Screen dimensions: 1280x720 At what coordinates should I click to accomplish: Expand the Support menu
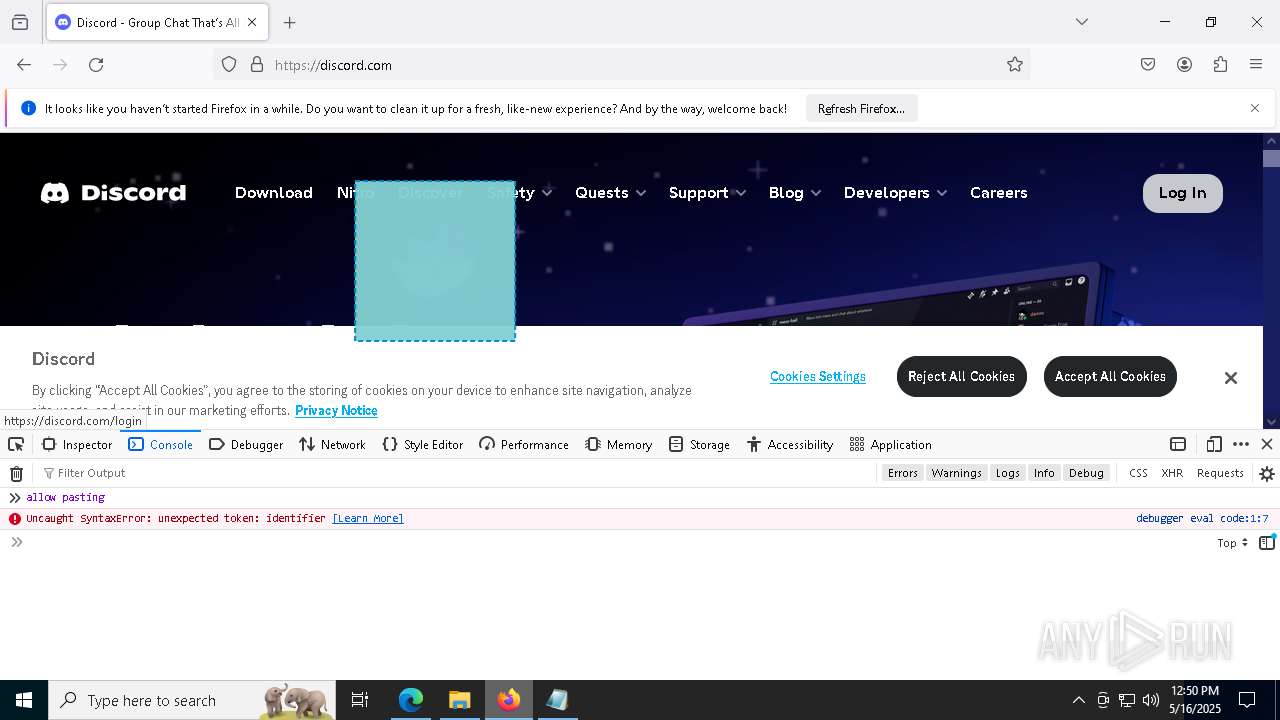(707, 193)
